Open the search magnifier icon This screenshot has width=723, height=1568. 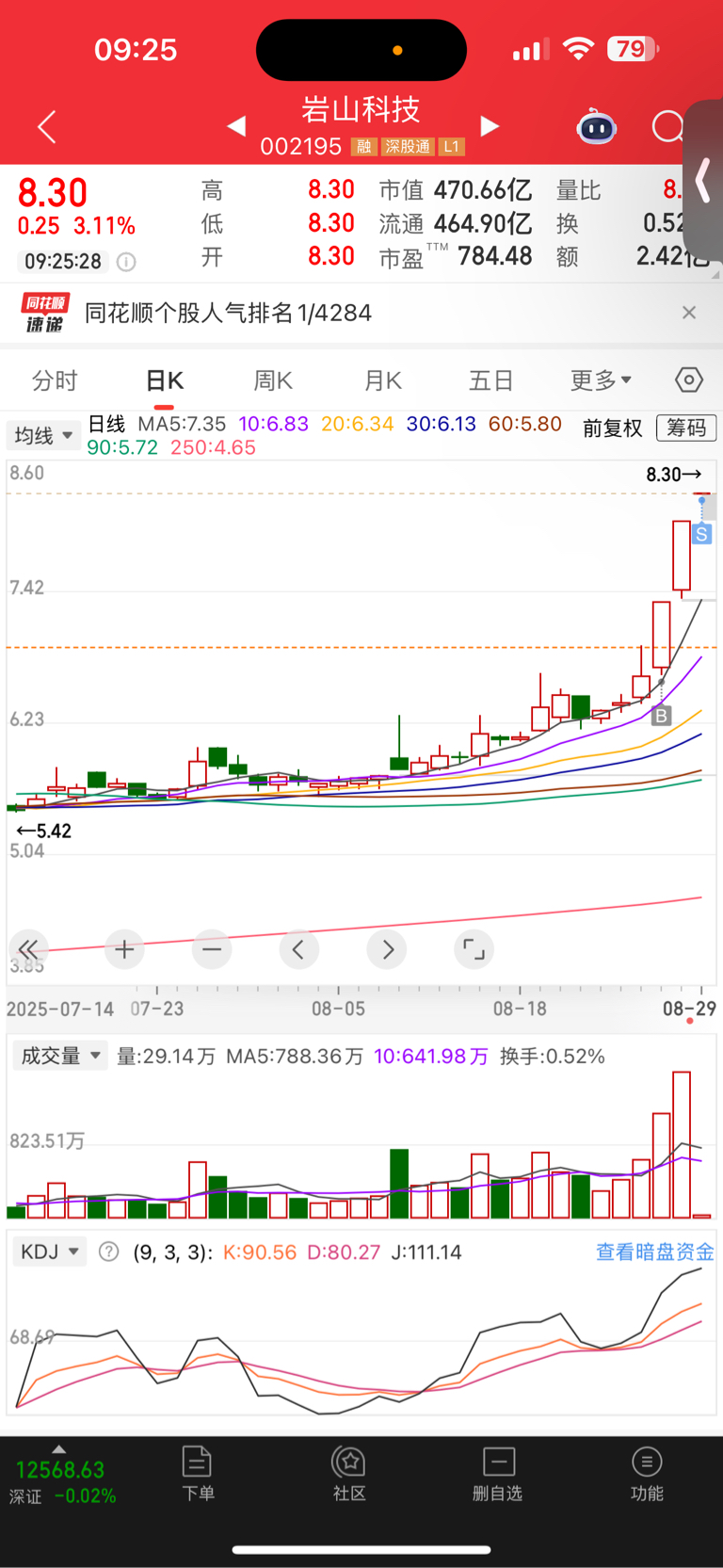(668, 126)
